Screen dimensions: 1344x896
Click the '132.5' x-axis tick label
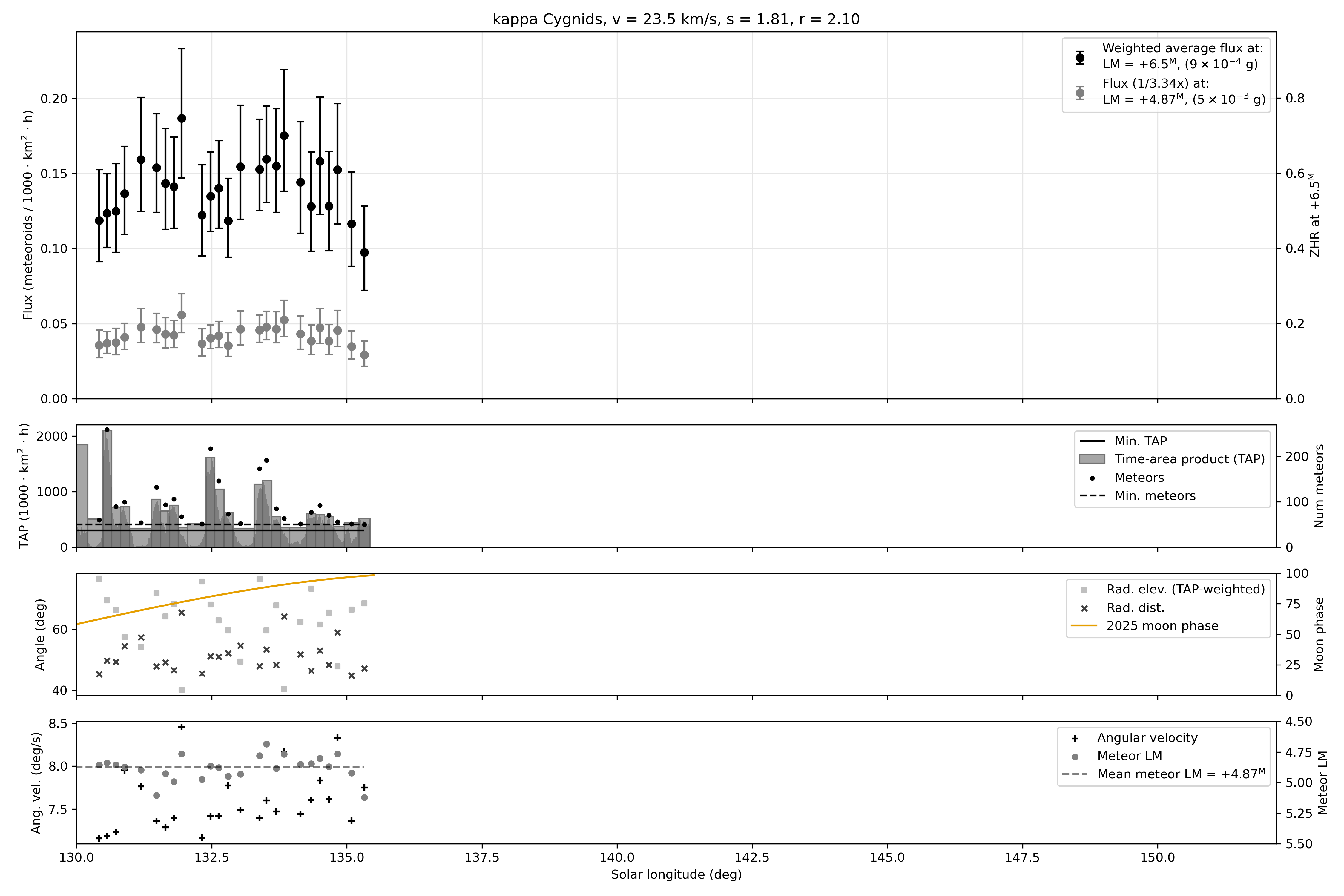(212, 858)
